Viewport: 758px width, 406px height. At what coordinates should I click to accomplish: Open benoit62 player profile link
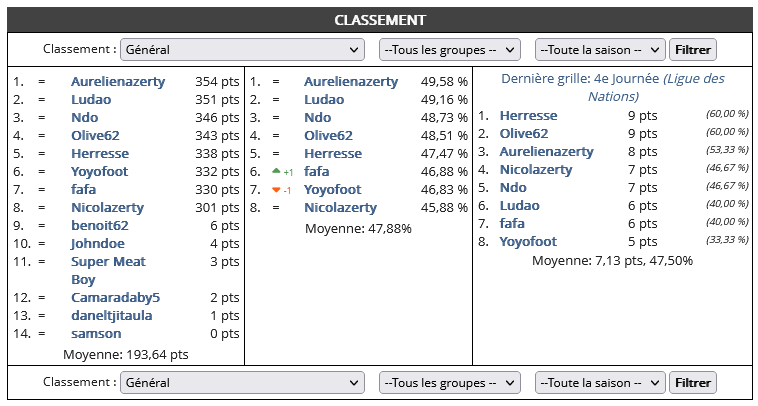(100, 226)
